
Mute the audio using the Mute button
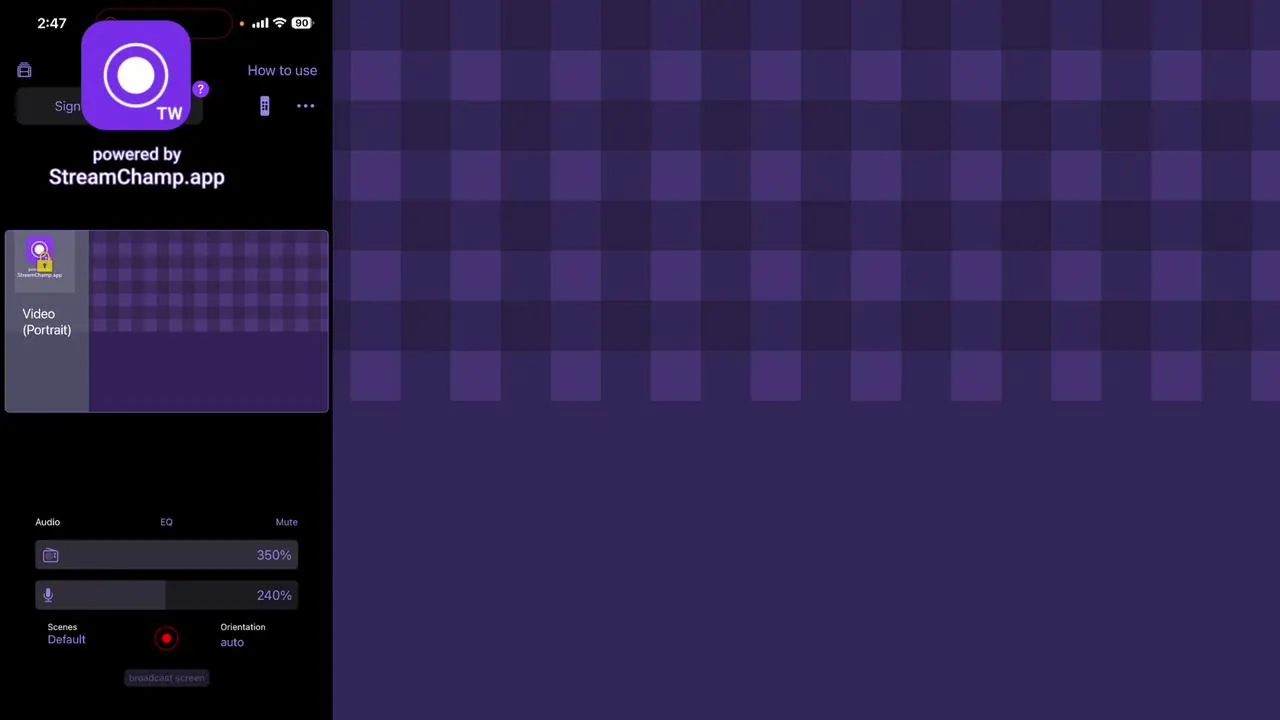(287, 522)
